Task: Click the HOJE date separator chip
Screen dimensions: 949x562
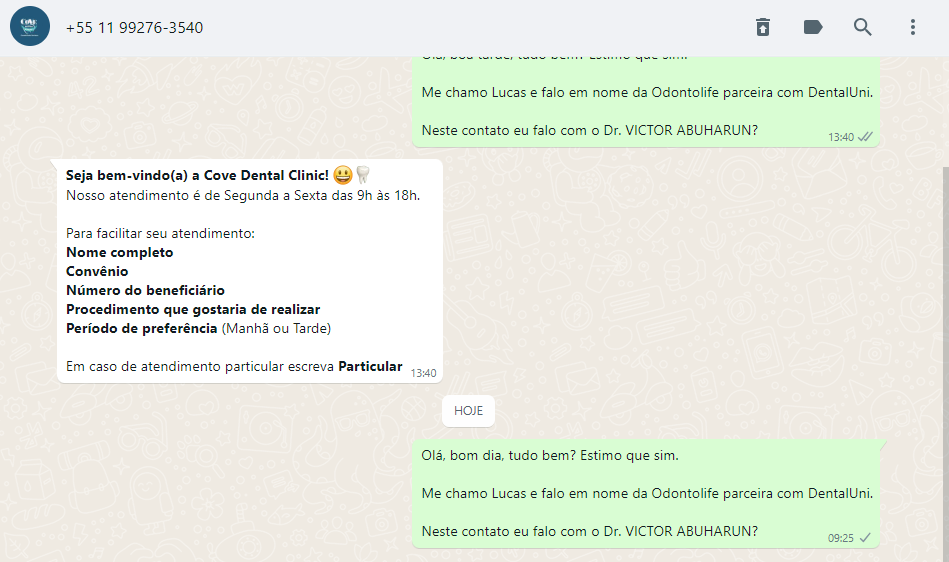Action: point(468,411)
